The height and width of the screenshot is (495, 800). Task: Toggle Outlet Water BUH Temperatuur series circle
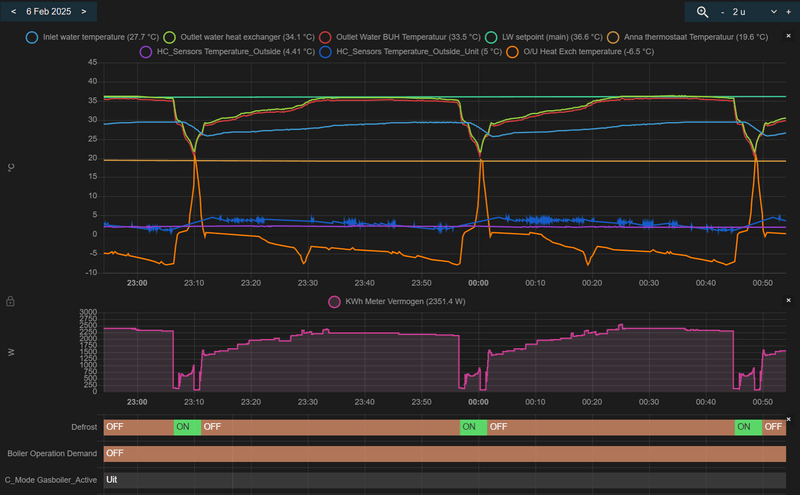coord(325,37)
